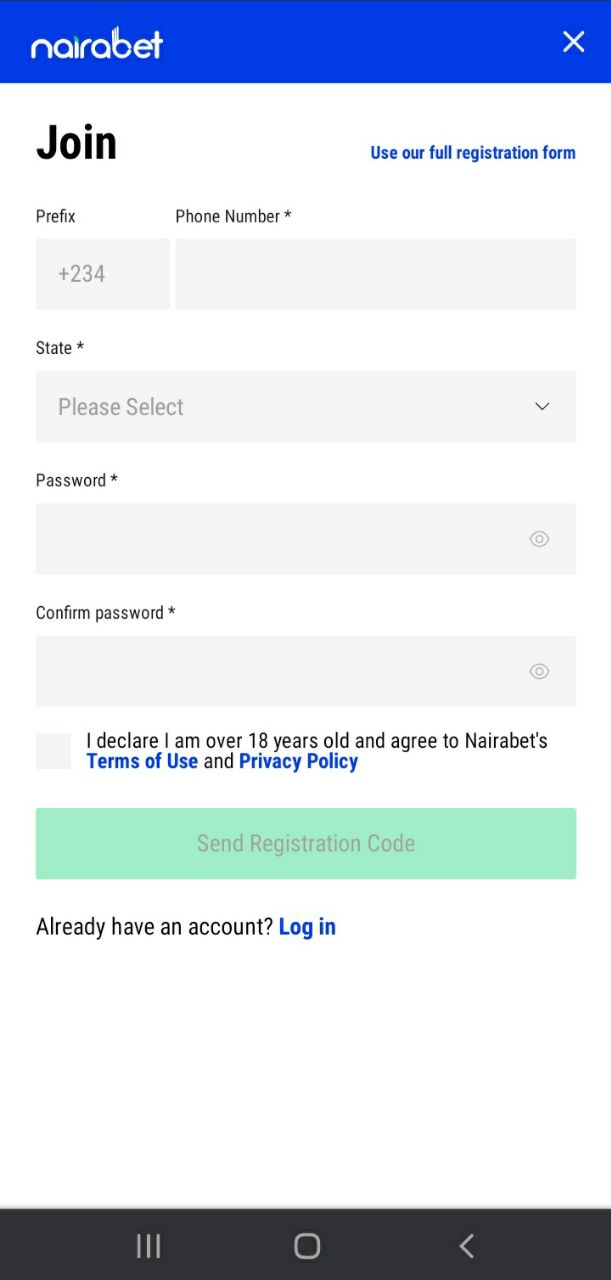611x1280 pixels.
Task: Reveal confirm password with eye icon
Action: tap(539, 671)
